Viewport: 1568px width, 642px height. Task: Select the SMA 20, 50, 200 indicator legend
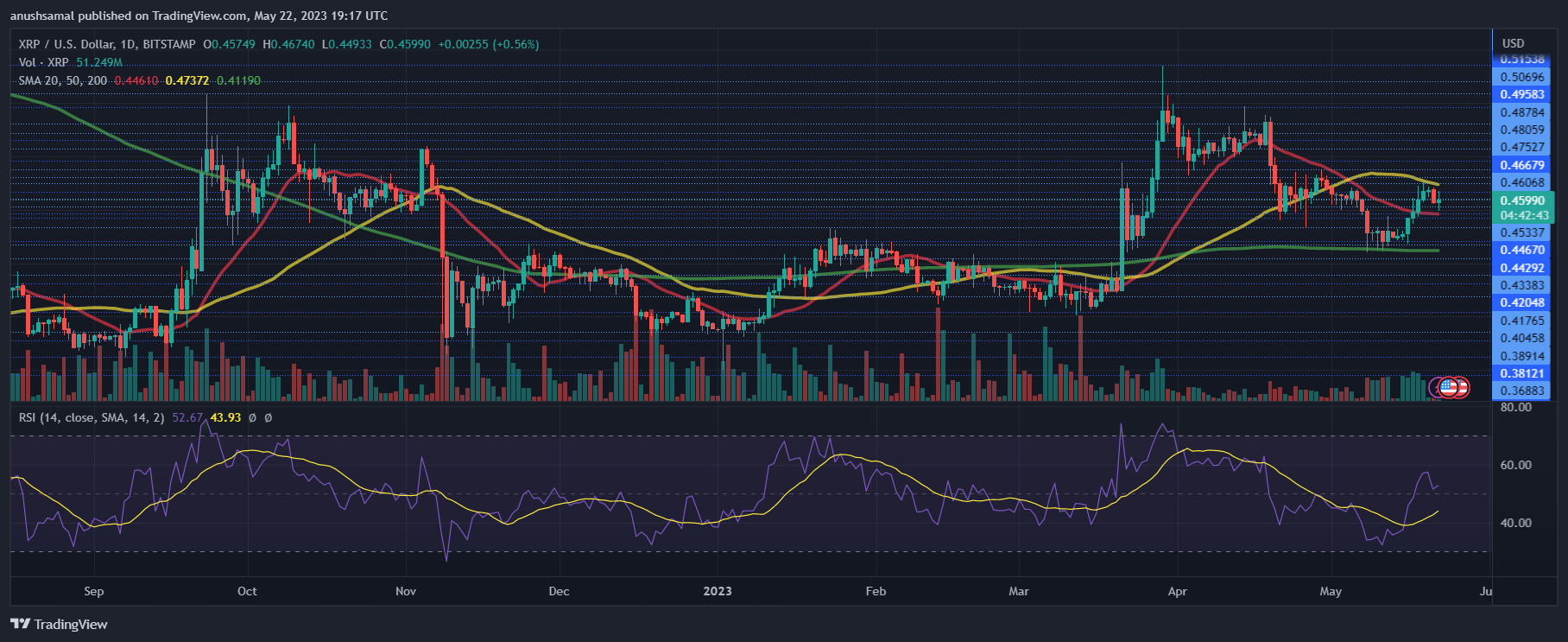point(63,80)
